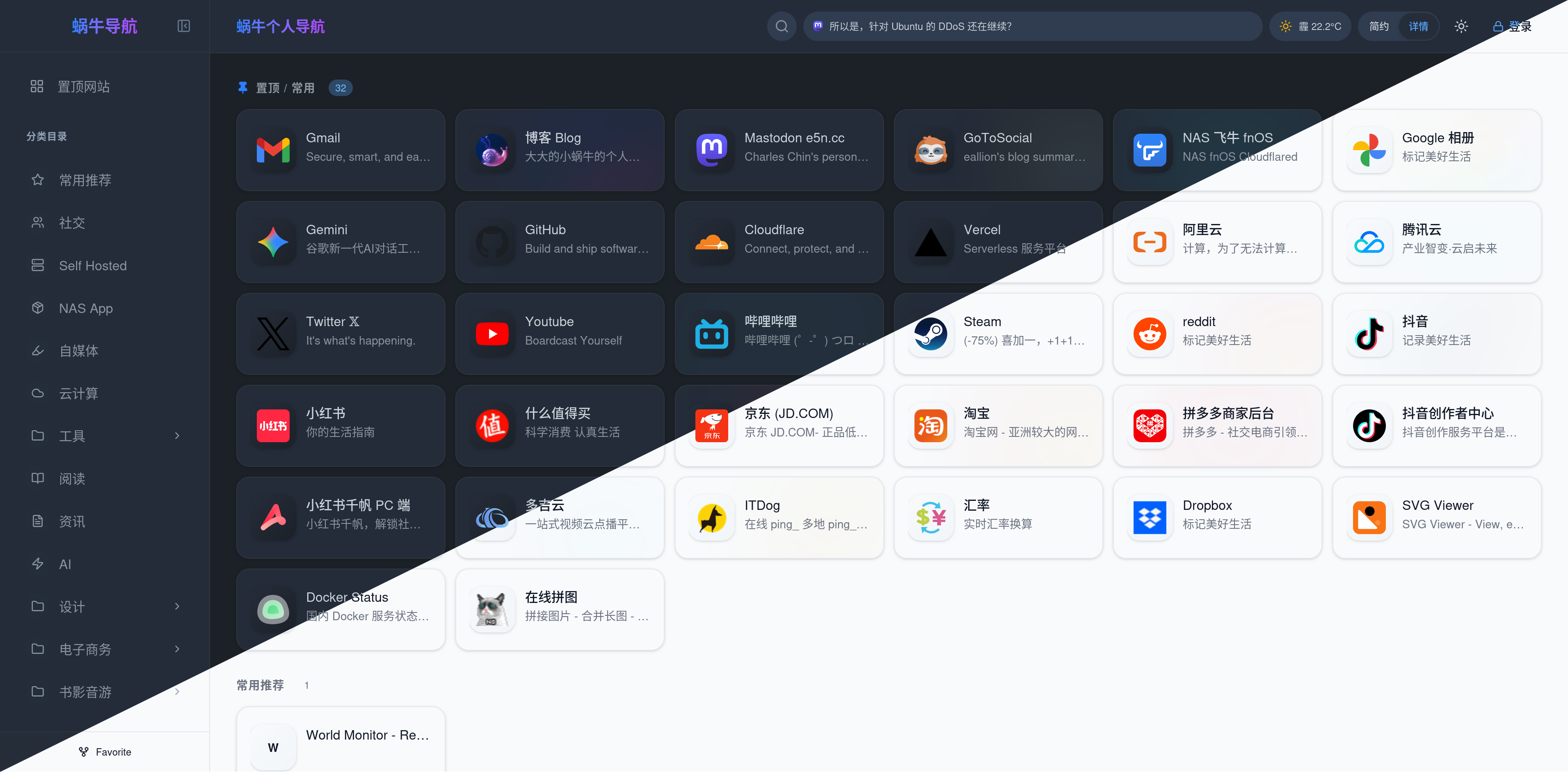Expand the 书影音游 category chevron
Viewport: 1568px width, 772px height.
pyautogui.click(x=177, y=692)
